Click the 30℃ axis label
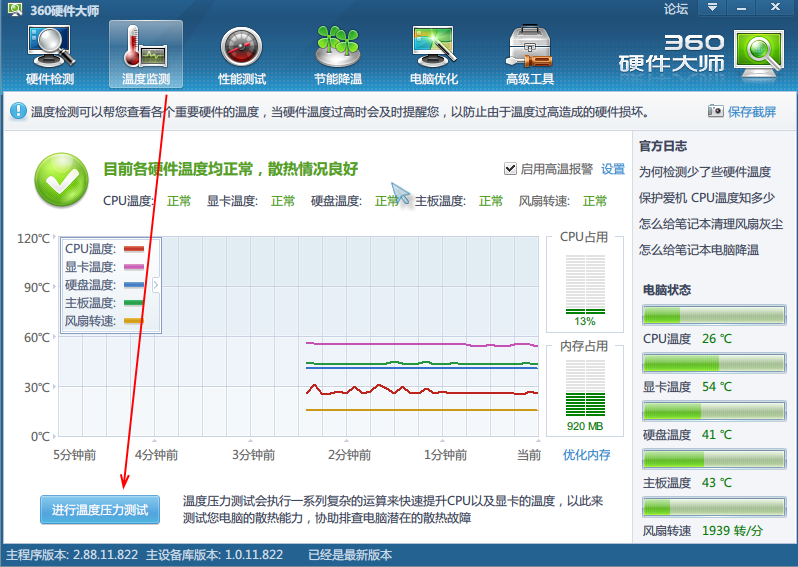This screenshot has width=798, height=567. pos(37,387)
